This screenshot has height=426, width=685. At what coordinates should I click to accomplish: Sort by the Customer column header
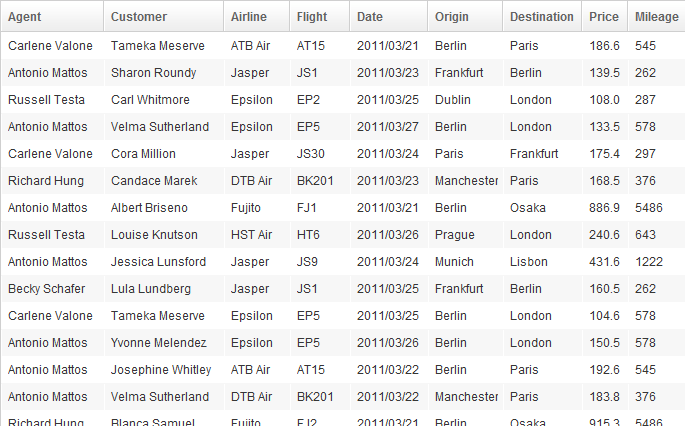pos(164,17)
